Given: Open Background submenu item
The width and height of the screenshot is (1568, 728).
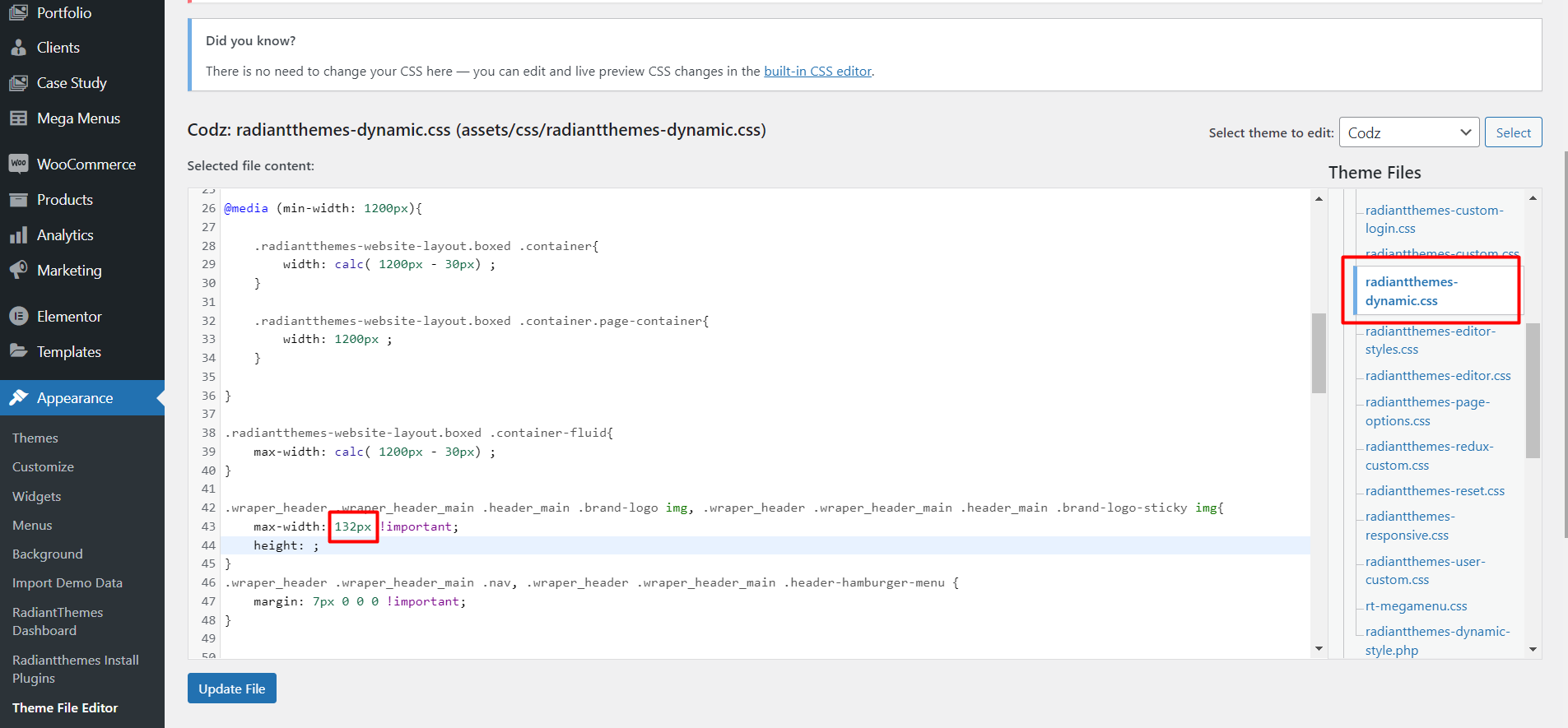Looking at the screenshot, I should click(48, 554).
